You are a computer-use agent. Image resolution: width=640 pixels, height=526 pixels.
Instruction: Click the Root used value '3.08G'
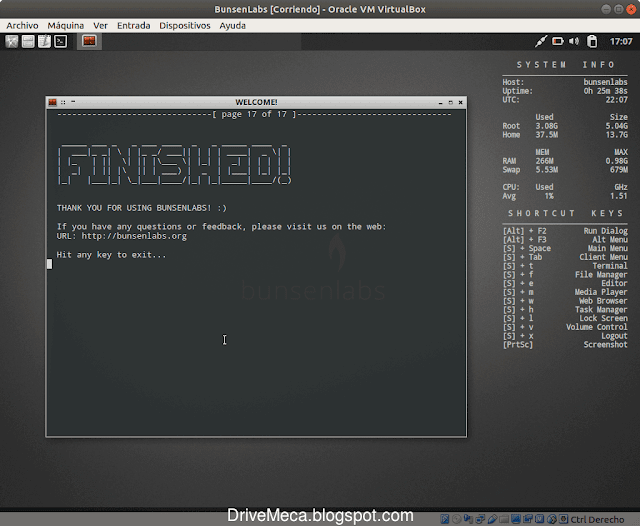[547, 126]
